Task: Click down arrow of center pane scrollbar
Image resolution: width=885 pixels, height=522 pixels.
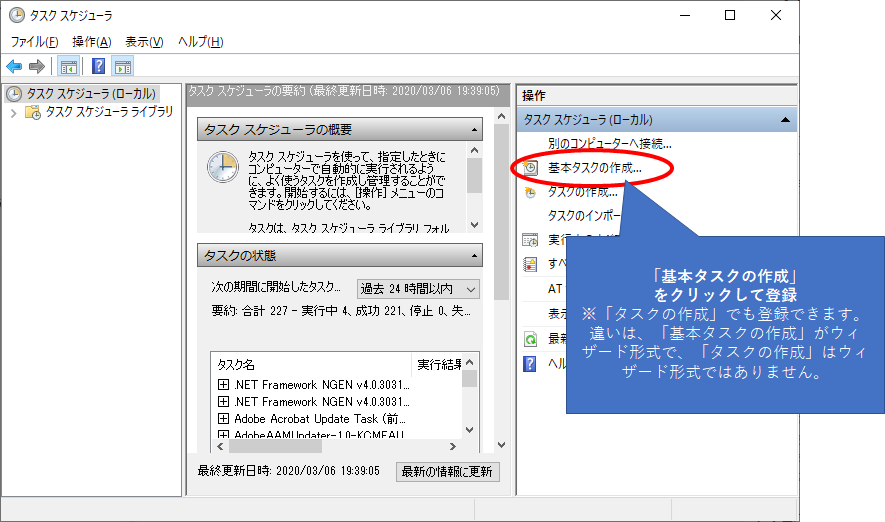Action: point(501,445)
